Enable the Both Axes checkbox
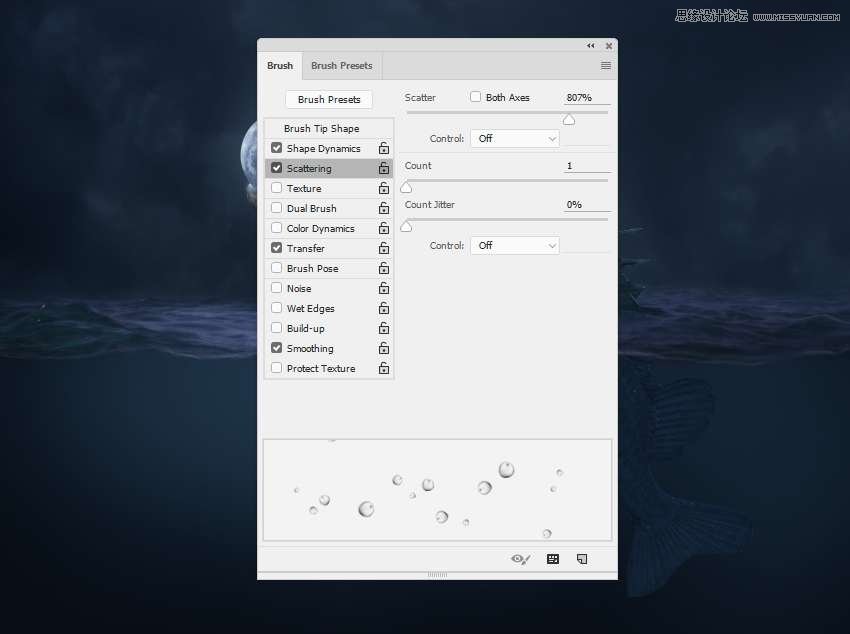The height and width of the screenshot is (634, 850). tap(476, 98)
